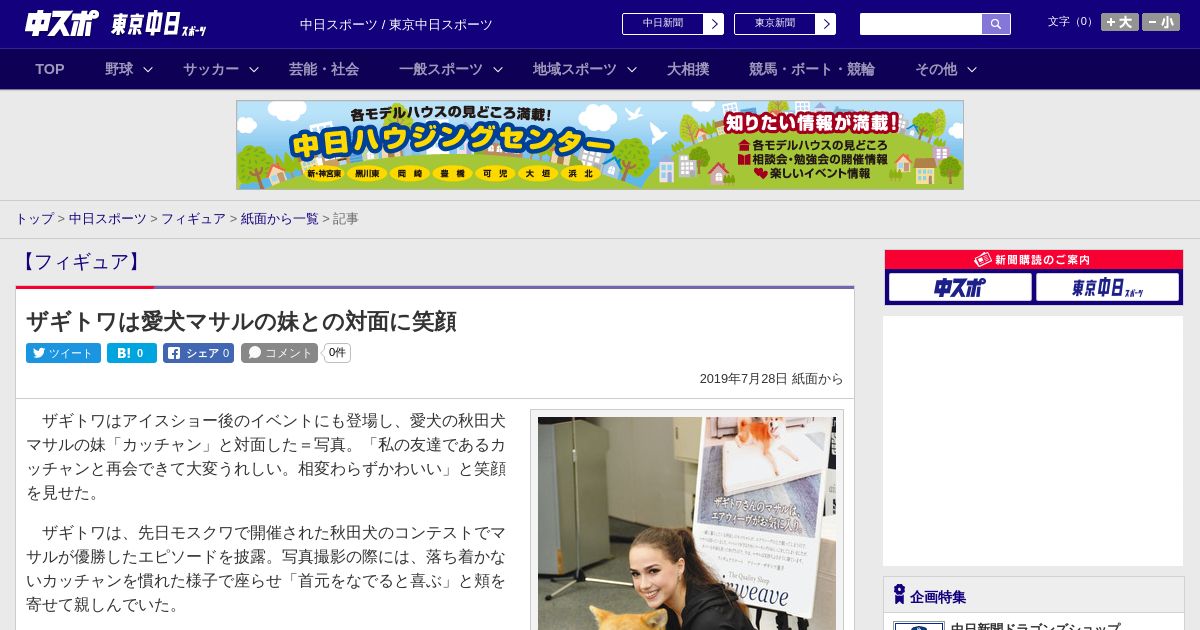Image resolution: width=1200 pixels, height=630 pixels.
Task: Expand the サッカー dropdown chevron
Action: click(x=254, y=70)
